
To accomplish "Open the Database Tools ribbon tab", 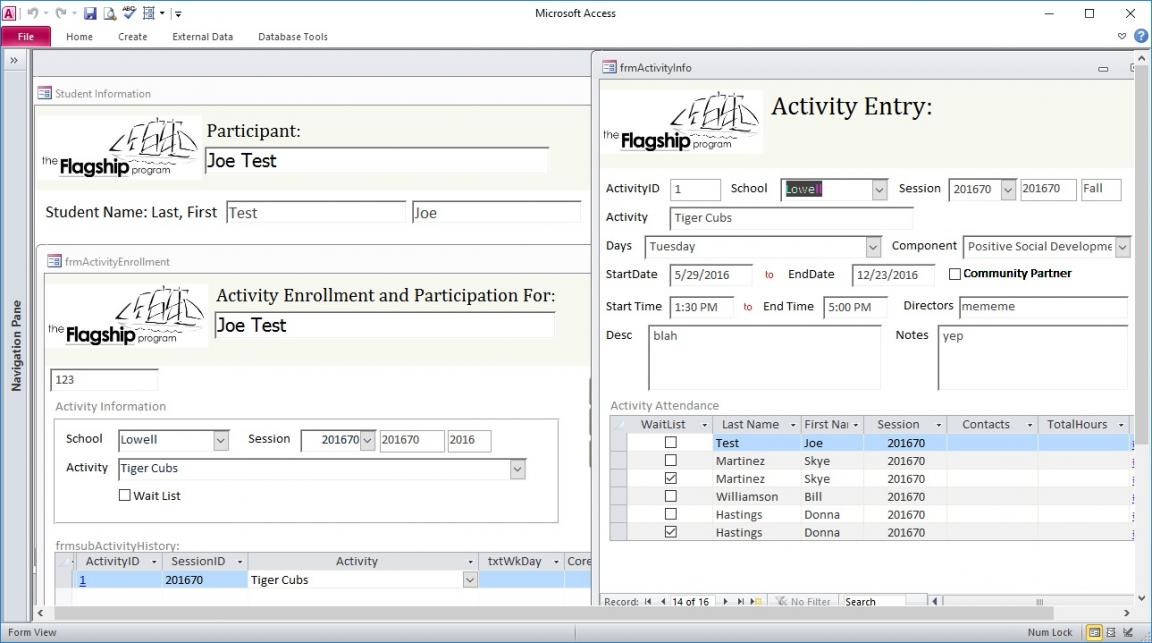I will point(292,36).
